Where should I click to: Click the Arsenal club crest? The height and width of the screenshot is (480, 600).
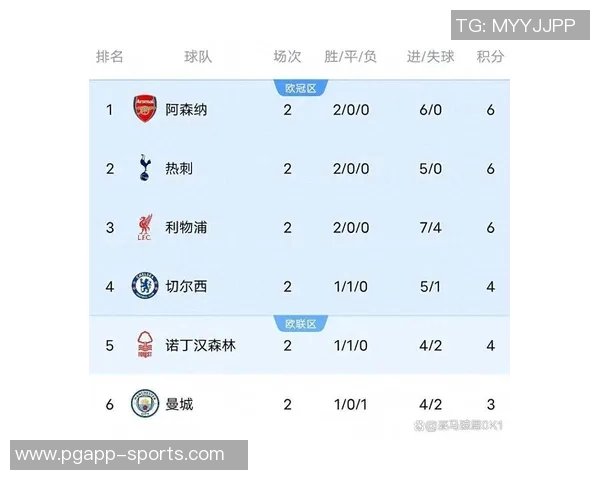pyautogui.click(x=145, y=109)
